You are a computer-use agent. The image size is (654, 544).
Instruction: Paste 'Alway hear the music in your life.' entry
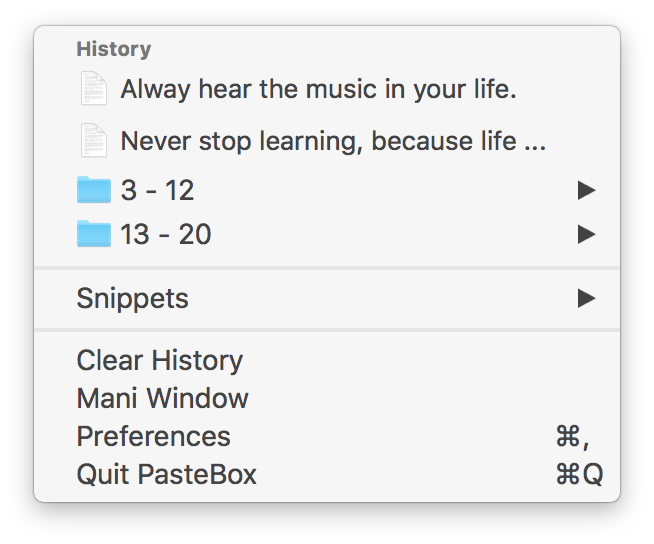click(x=317, y=90)
